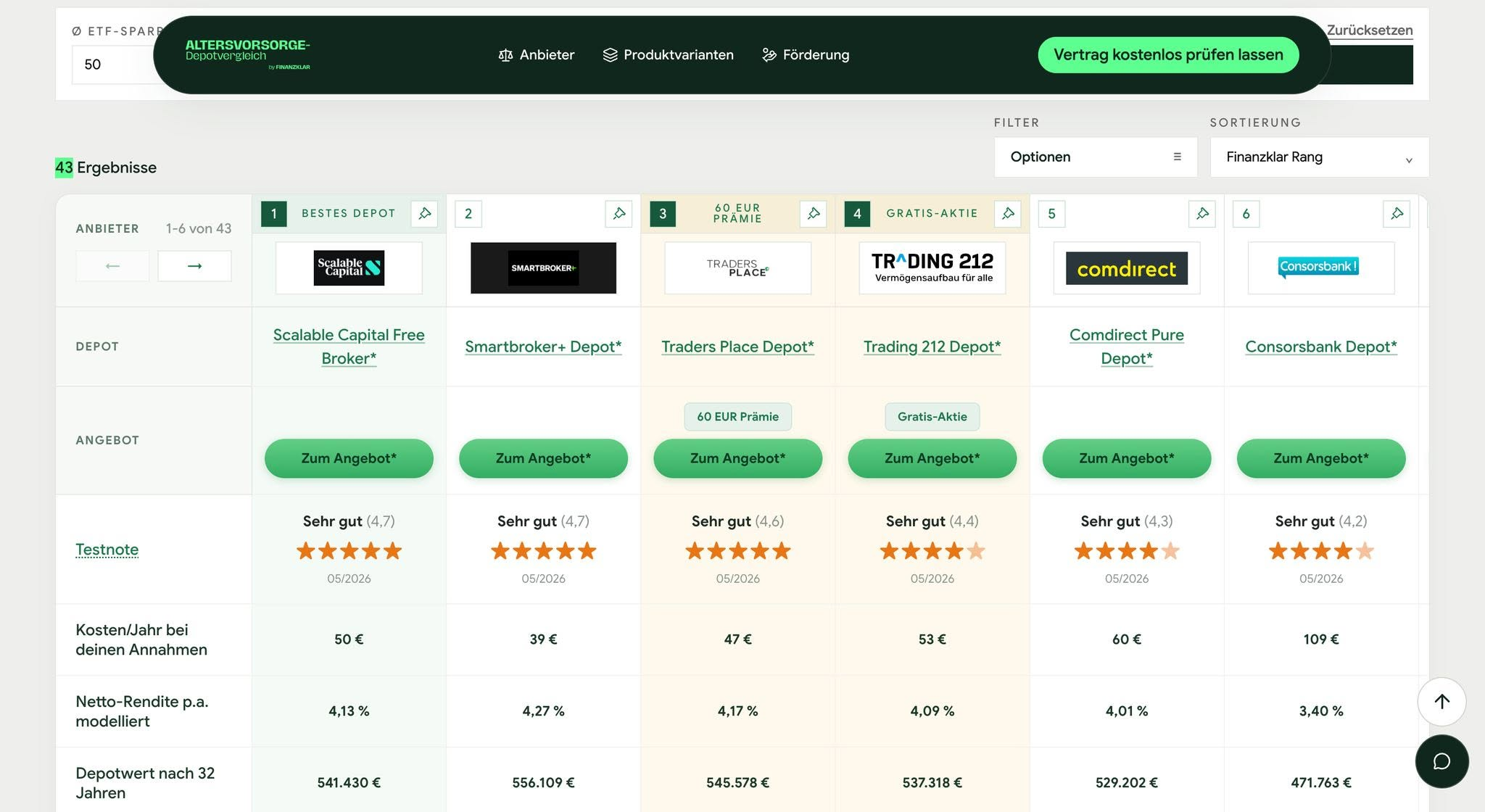Screen dimensions: 1485x812
Task: Click the Consorsbank logo
Action: pyautogui.click(x=1320, y=268)
